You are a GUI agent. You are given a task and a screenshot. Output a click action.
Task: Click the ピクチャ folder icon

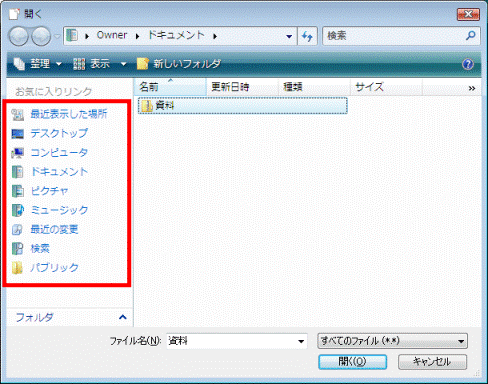coord(18,191)
